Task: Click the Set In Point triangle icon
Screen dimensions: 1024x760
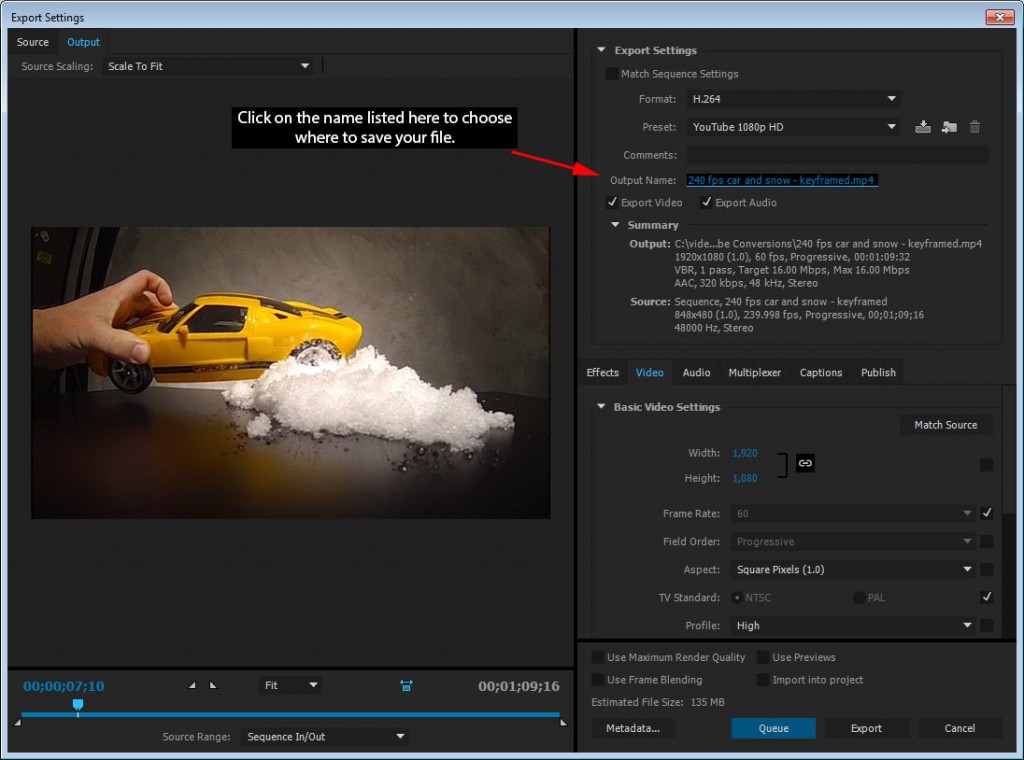Action: click(x=193, y=685)
